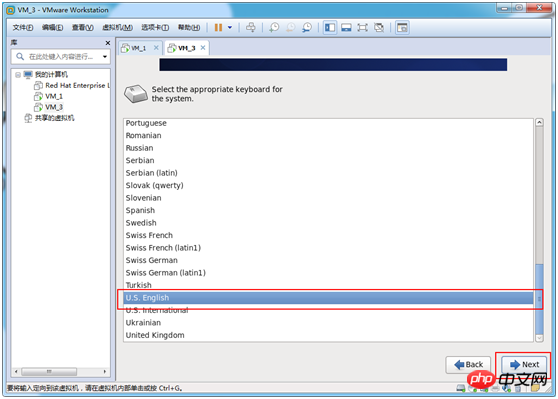Revert virtual machine to previous snapshot
The image size is (558, 399).
pyautogui.click(x=291, y=27)
